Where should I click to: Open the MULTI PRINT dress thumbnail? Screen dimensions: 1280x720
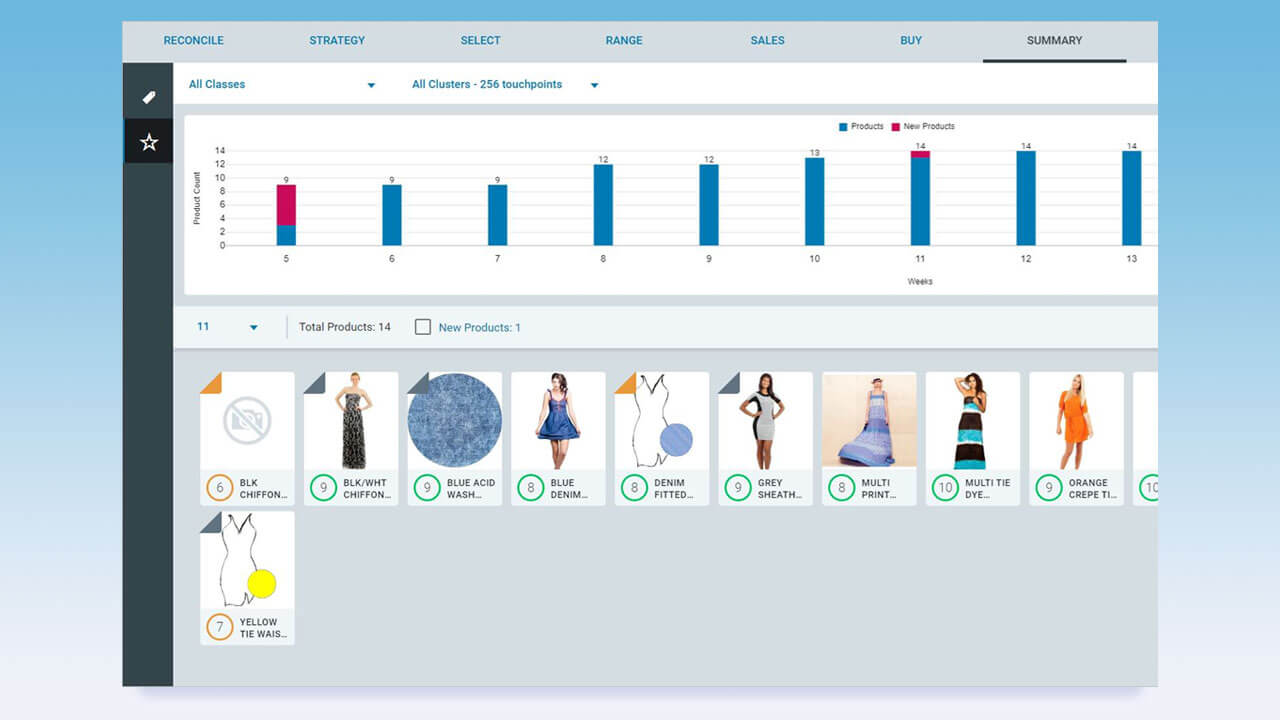(x=869, y=421)
